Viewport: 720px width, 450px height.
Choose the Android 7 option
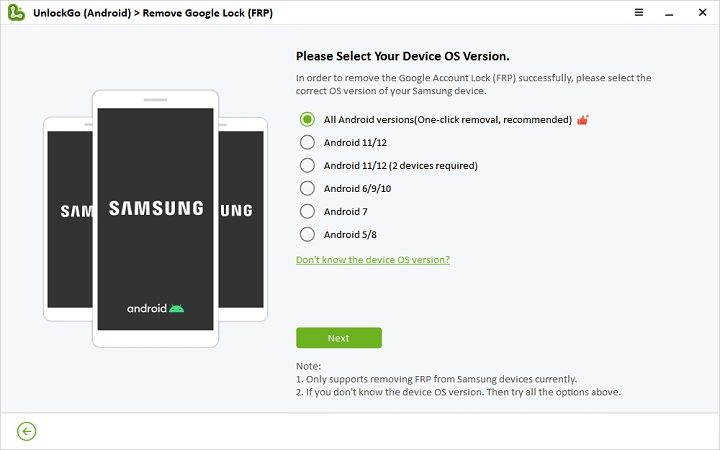click(x=307, y=212)
